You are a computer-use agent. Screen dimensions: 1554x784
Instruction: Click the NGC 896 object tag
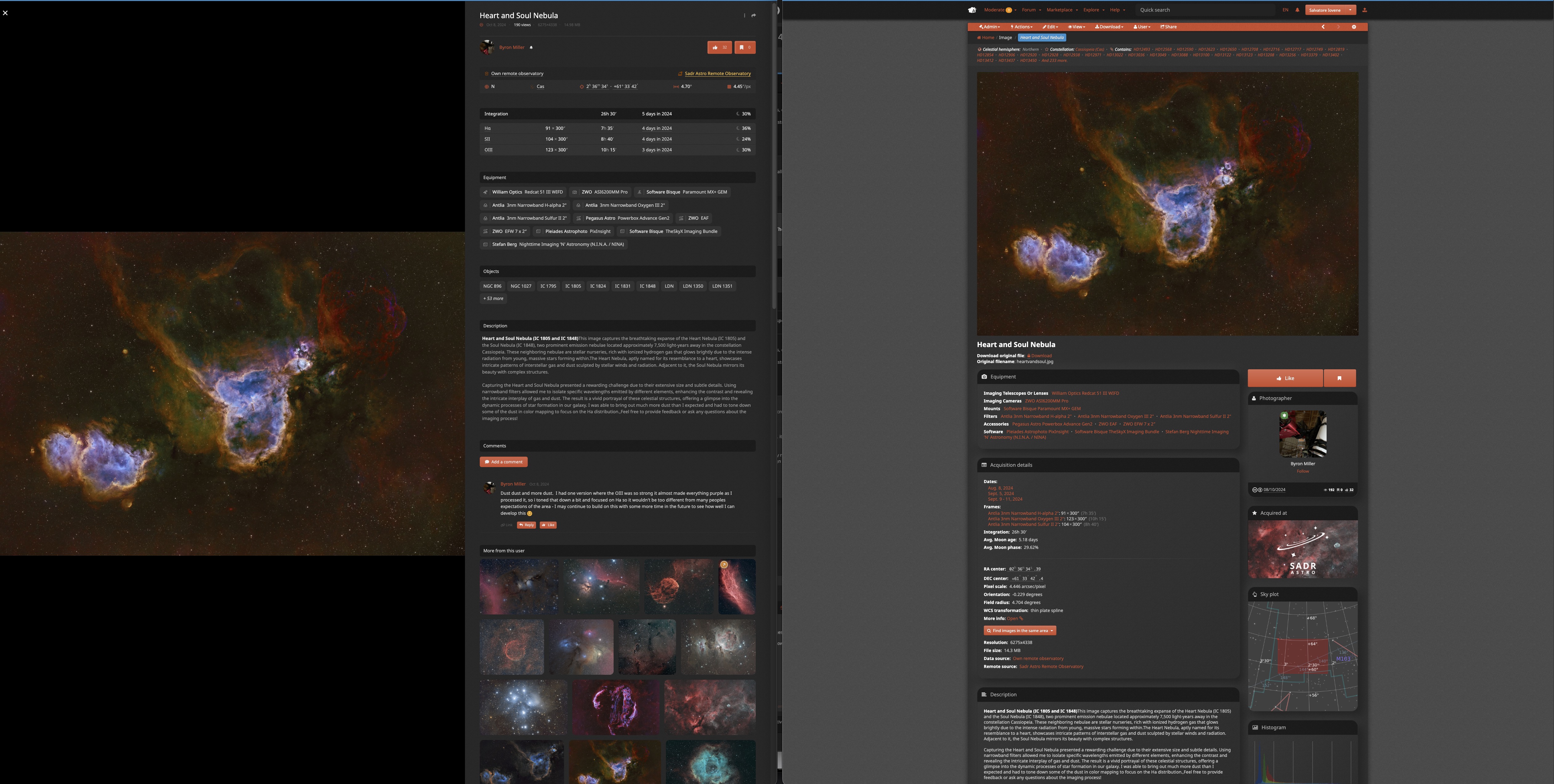492,286
